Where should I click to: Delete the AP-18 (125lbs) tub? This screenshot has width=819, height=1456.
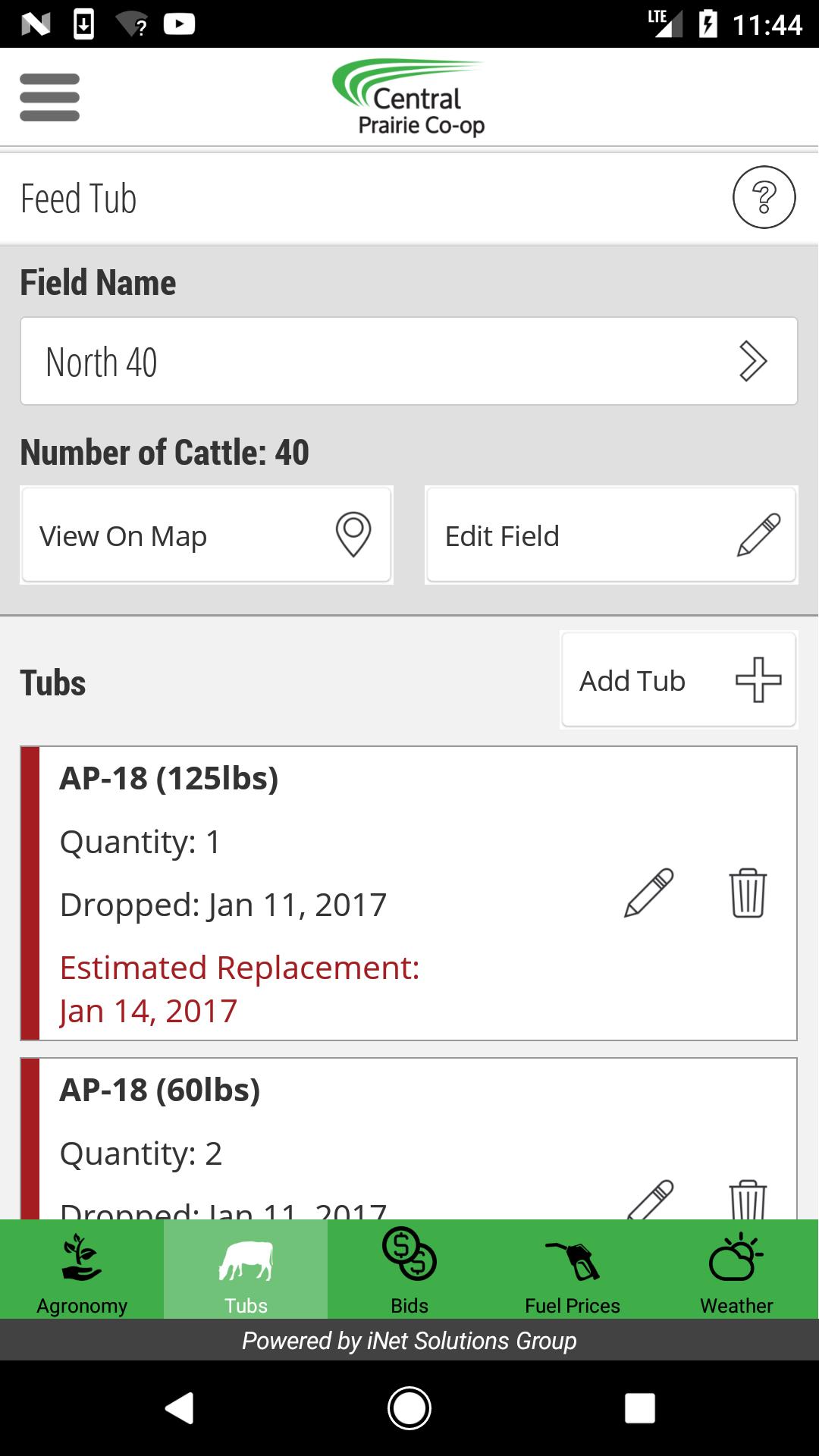(x=748, y=893)
